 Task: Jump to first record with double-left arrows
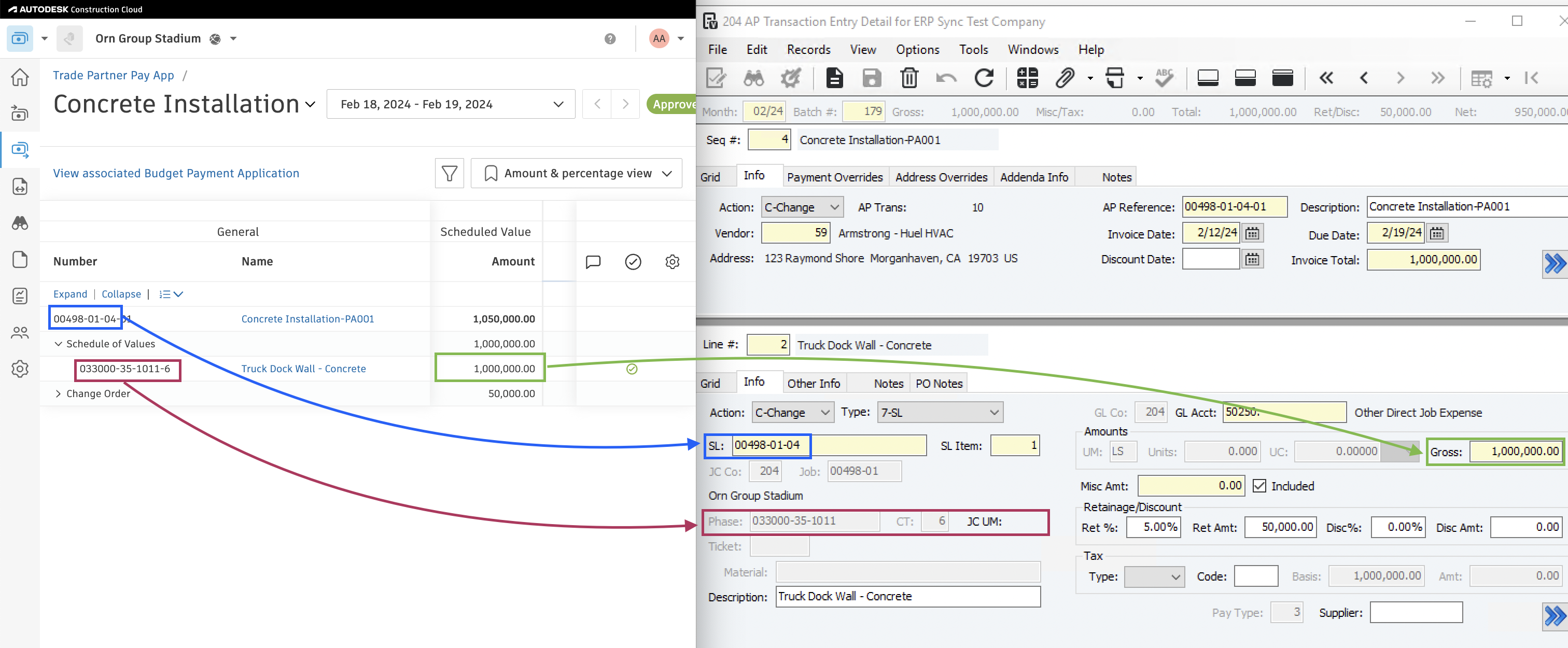(x=1326, y=78)
